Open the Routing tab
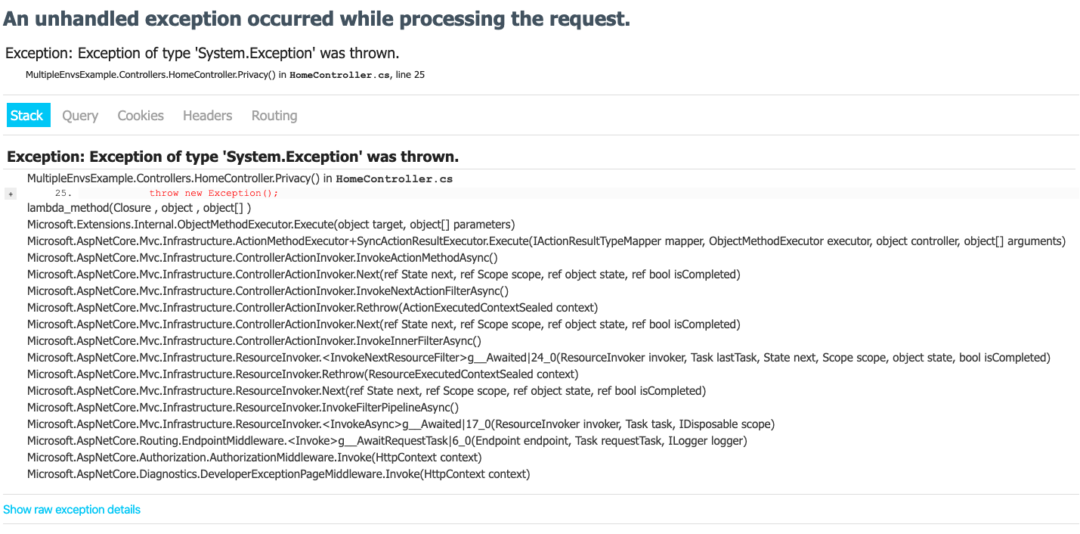The height and width of the screenshot is (534, 1080). pos(274,115)
